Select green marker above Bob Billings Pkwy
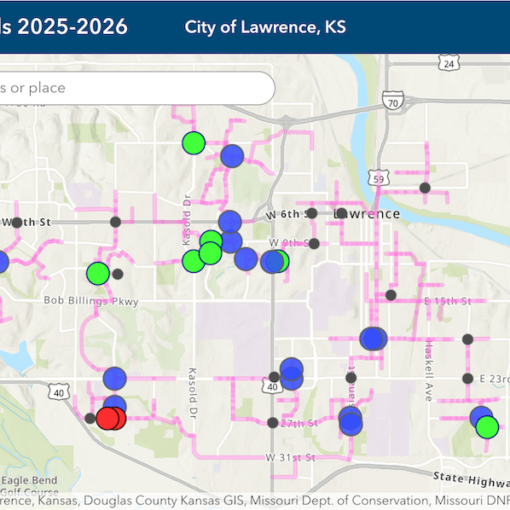Image resolution: width=510 pixels, height=510 pixels. point(98,274)
